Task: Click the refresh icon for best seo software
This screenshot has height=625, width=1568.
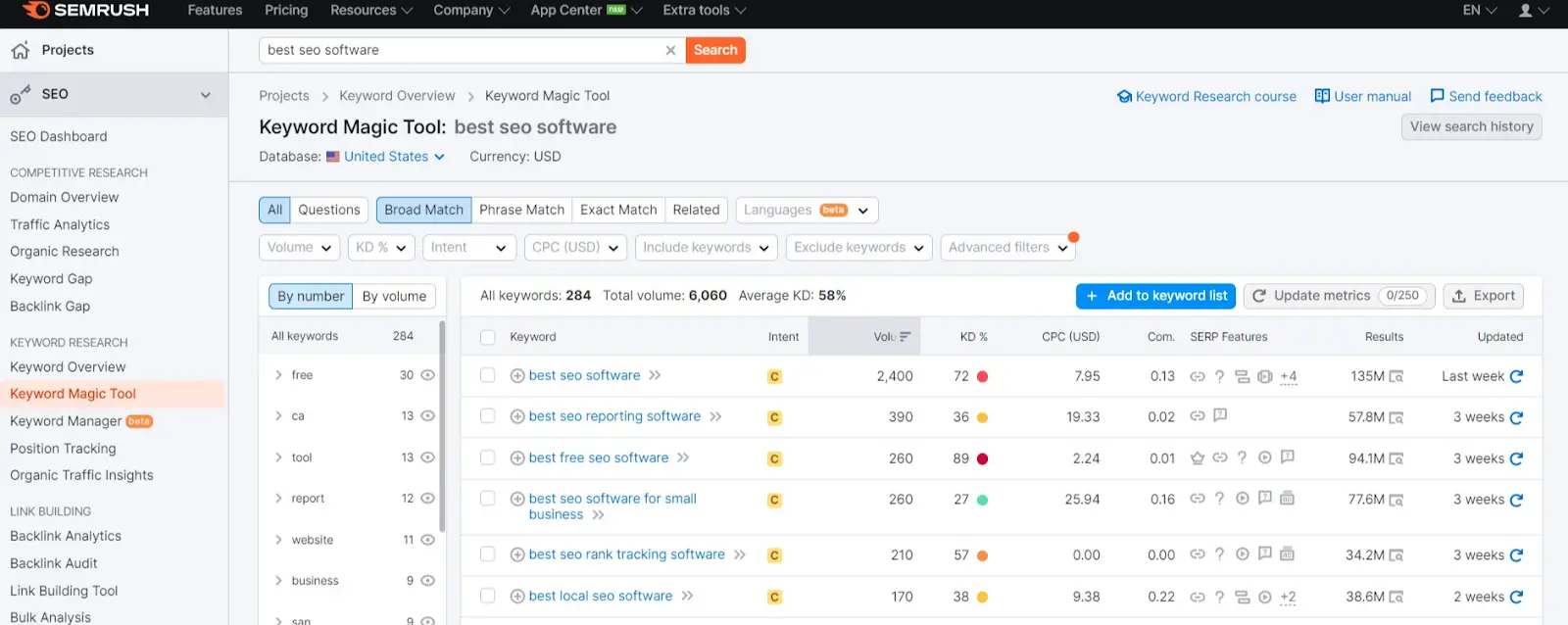Action: [x=1516, y=376]
